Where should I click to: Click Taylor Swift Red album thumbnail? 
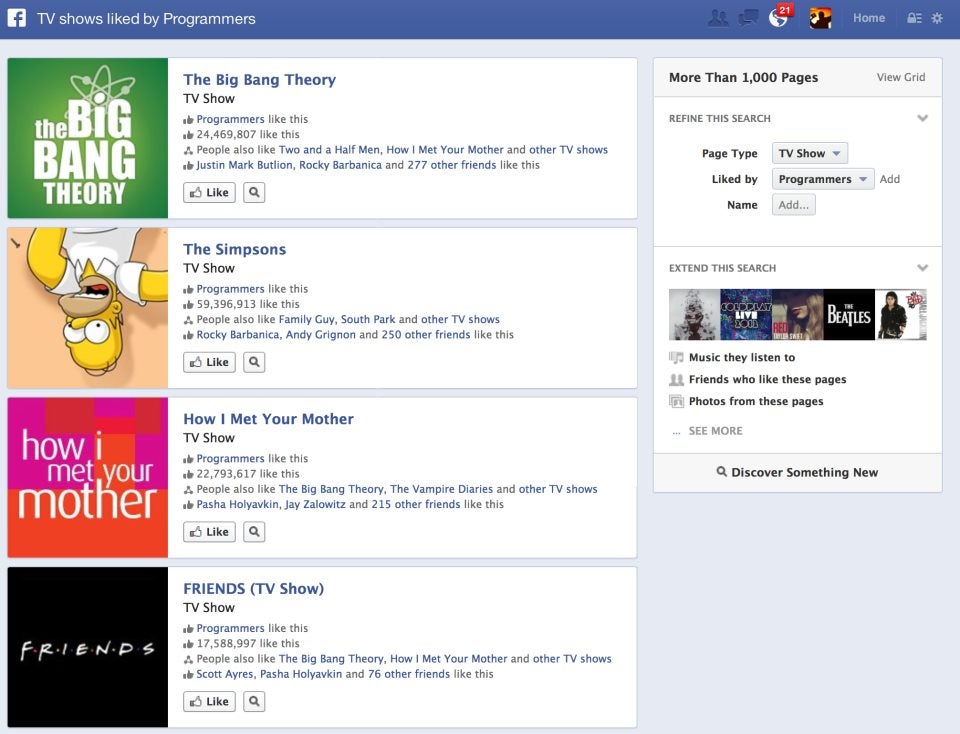797,315
